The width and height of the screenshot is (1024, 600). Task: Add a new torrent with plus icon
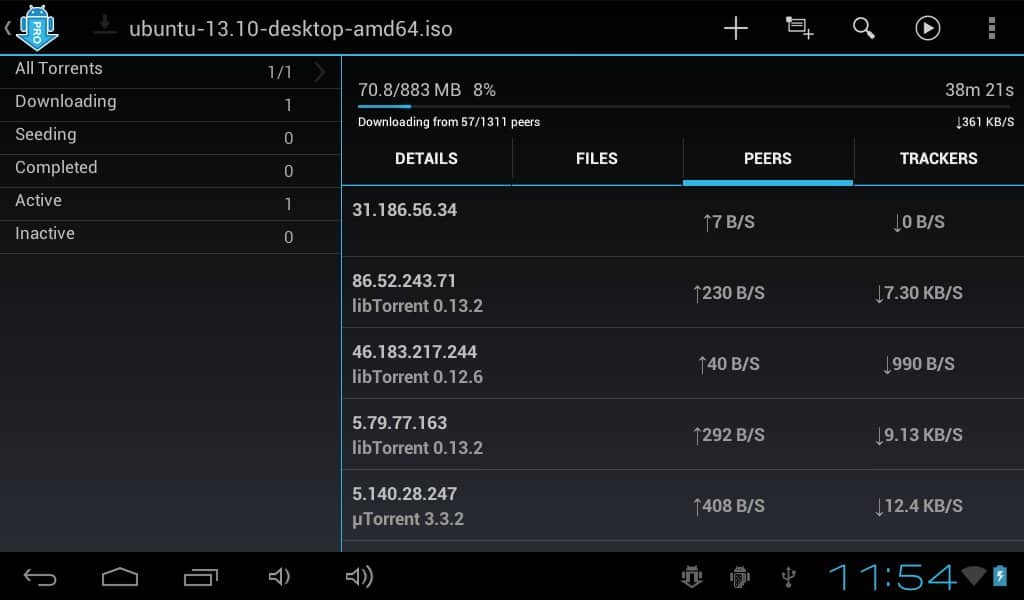[x=735, y=28]
